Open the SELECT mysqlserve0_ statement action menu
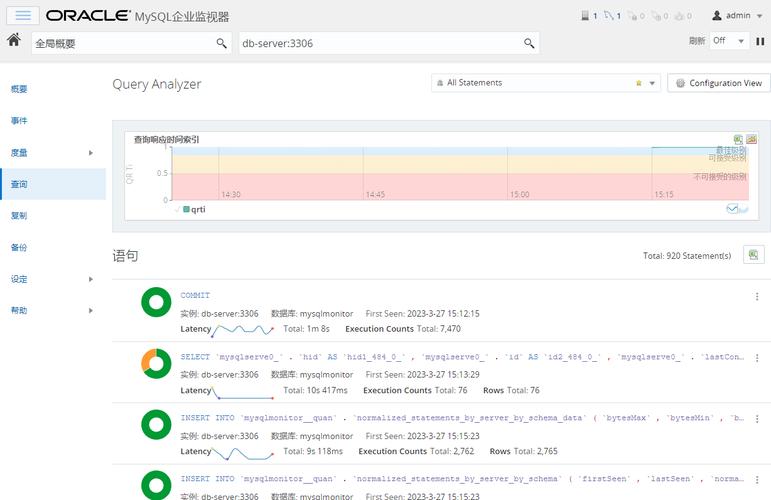771x500 pixels. click(x=757, y=357)
